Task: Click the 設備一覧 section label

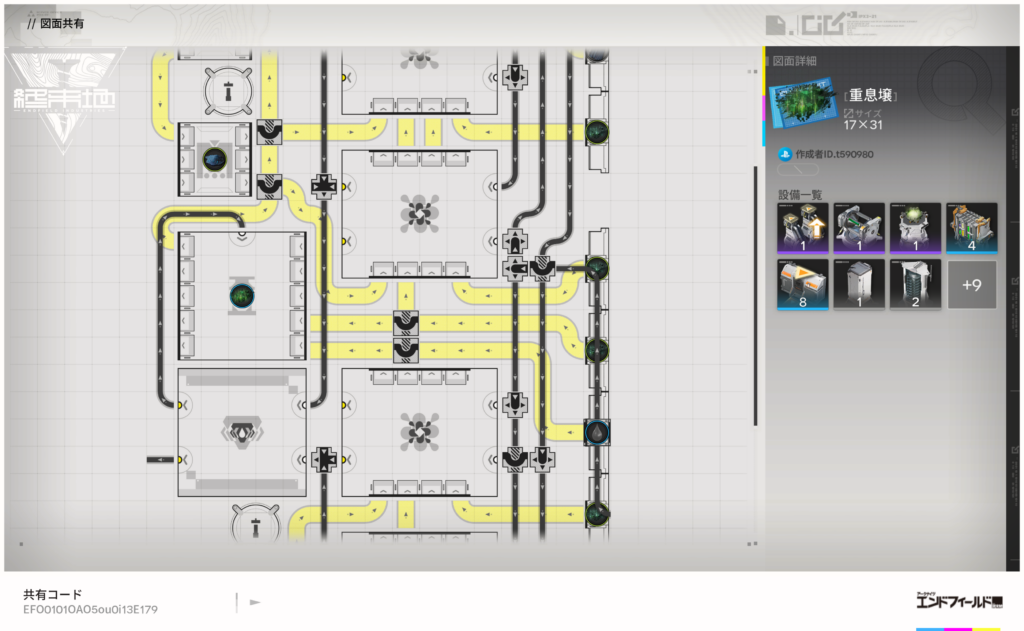Action: pos(799,194)
